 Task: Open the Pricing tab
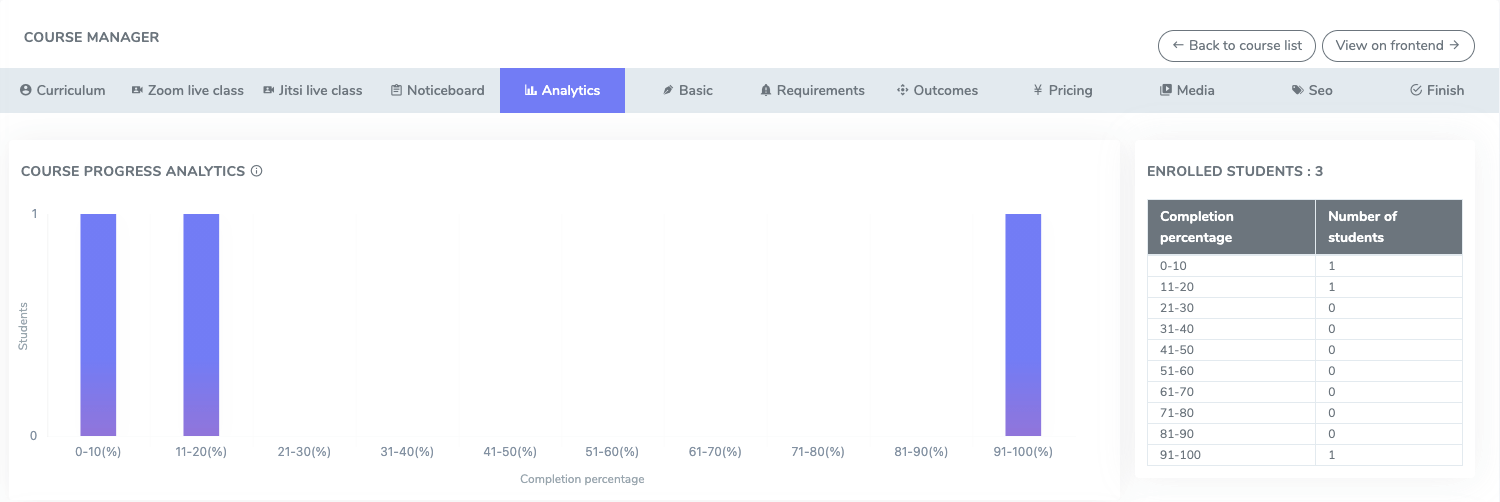click(1062, 90)
